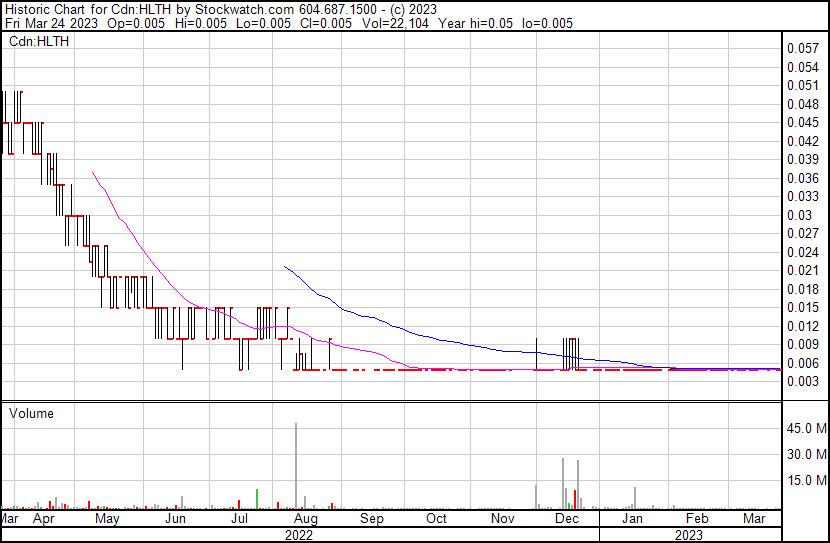Click the Cdn:HLTH symbol label in chart

click(36, 42)
